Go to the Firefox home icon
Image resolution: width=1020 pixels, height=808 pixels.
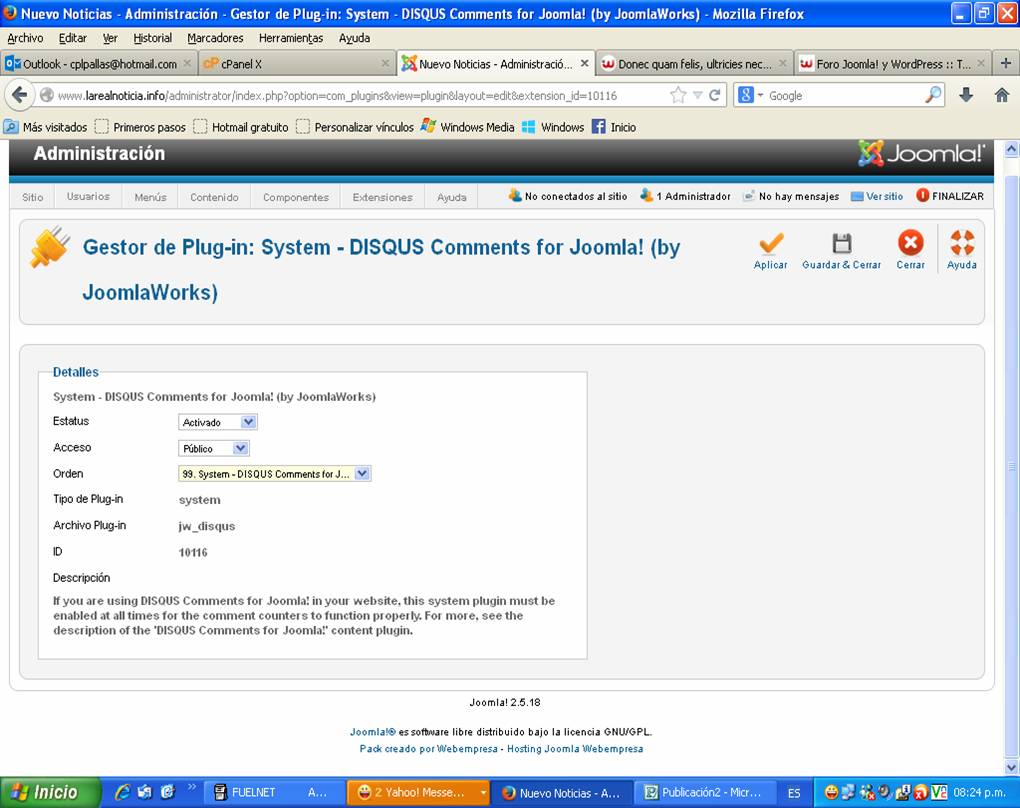click(1002, 96)
